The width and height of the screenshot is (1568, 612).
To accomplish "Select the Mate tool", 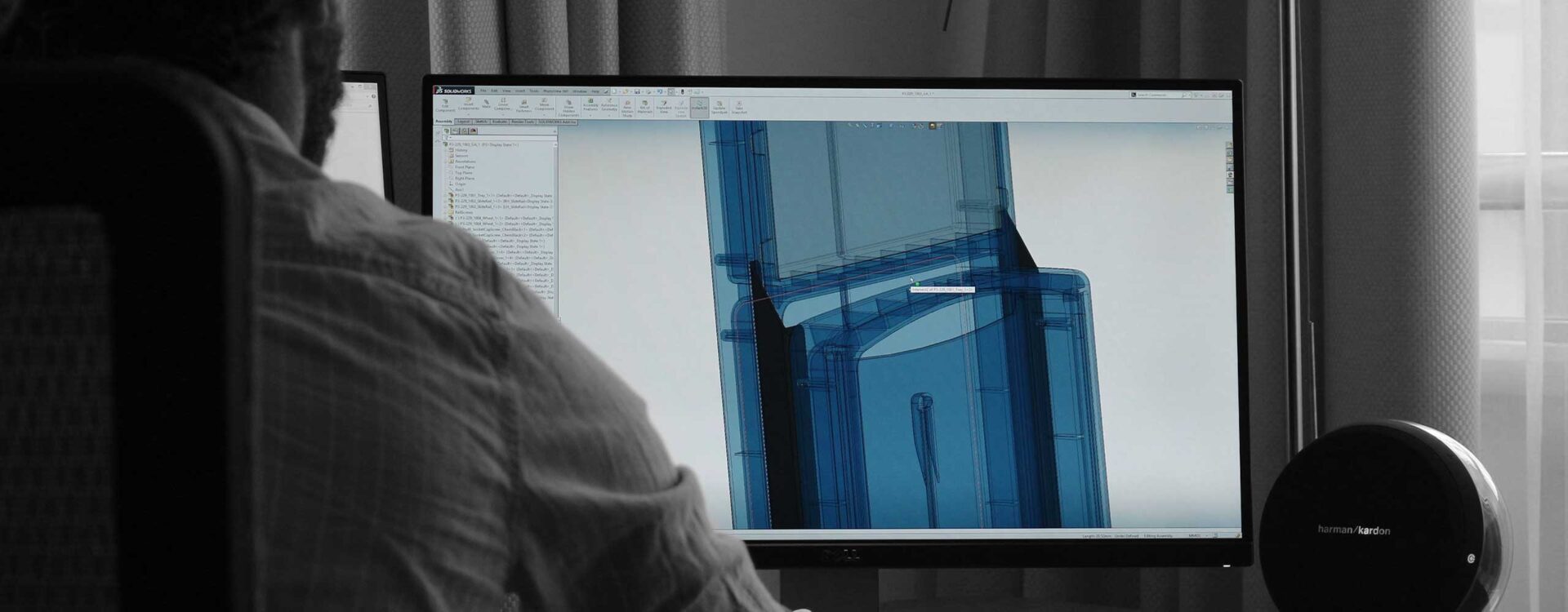I will 487,104.
